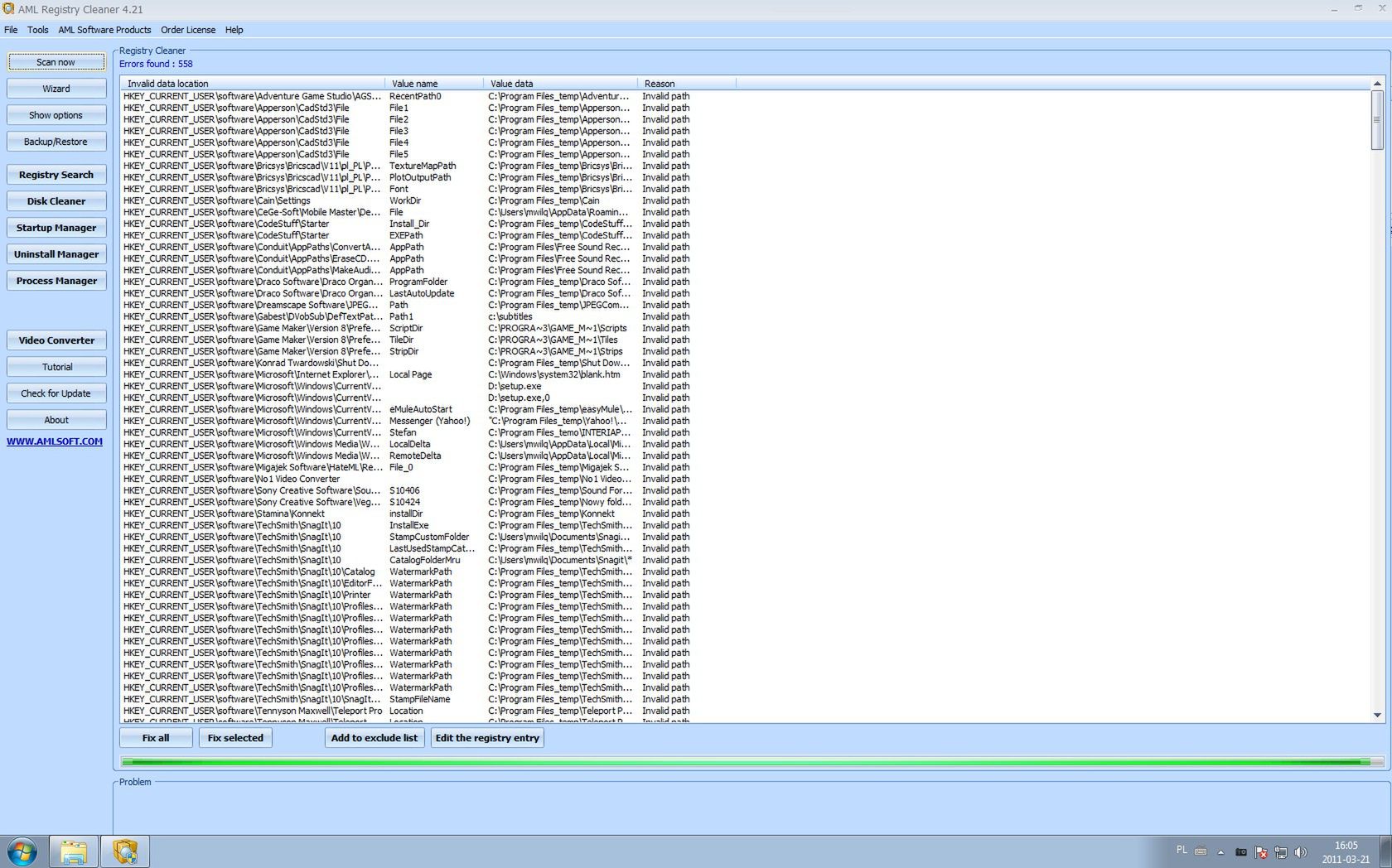Open the Tools menu
The height and width of the screenshot is (868, 1392).
(x=38, y=30)
